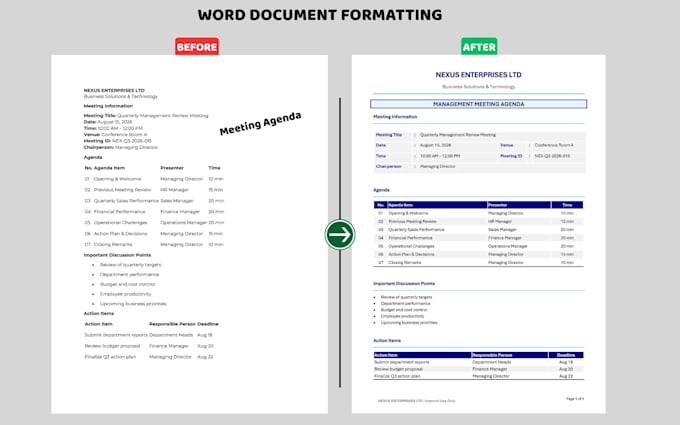
Task: Click NEXUS ENTERPRISES LTD heading in Before page
Action: pyautogui.click(x=114, y=90)
